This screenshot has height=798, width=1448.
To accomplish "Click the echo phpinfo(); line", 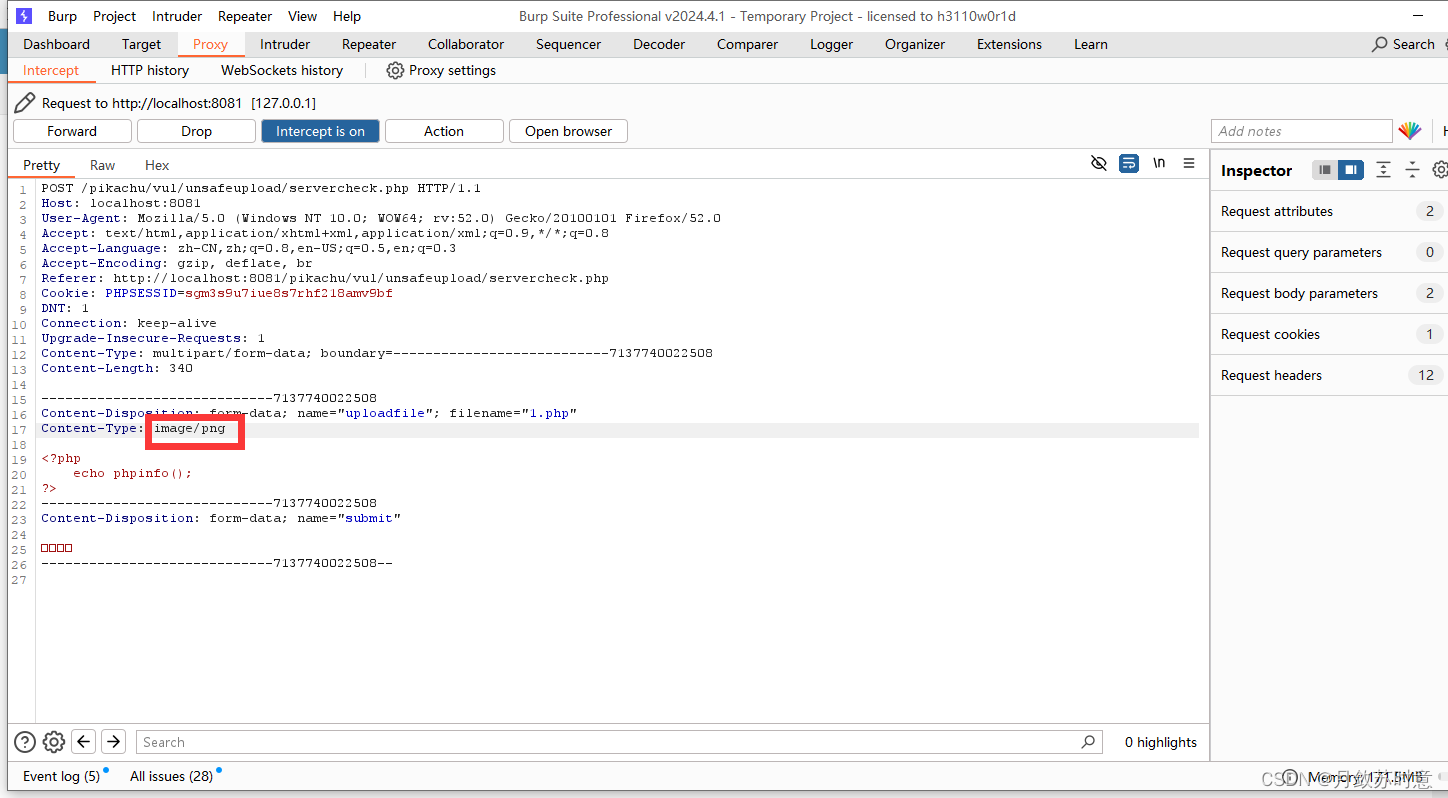I will pyautogui.click(x=132, y=473).
